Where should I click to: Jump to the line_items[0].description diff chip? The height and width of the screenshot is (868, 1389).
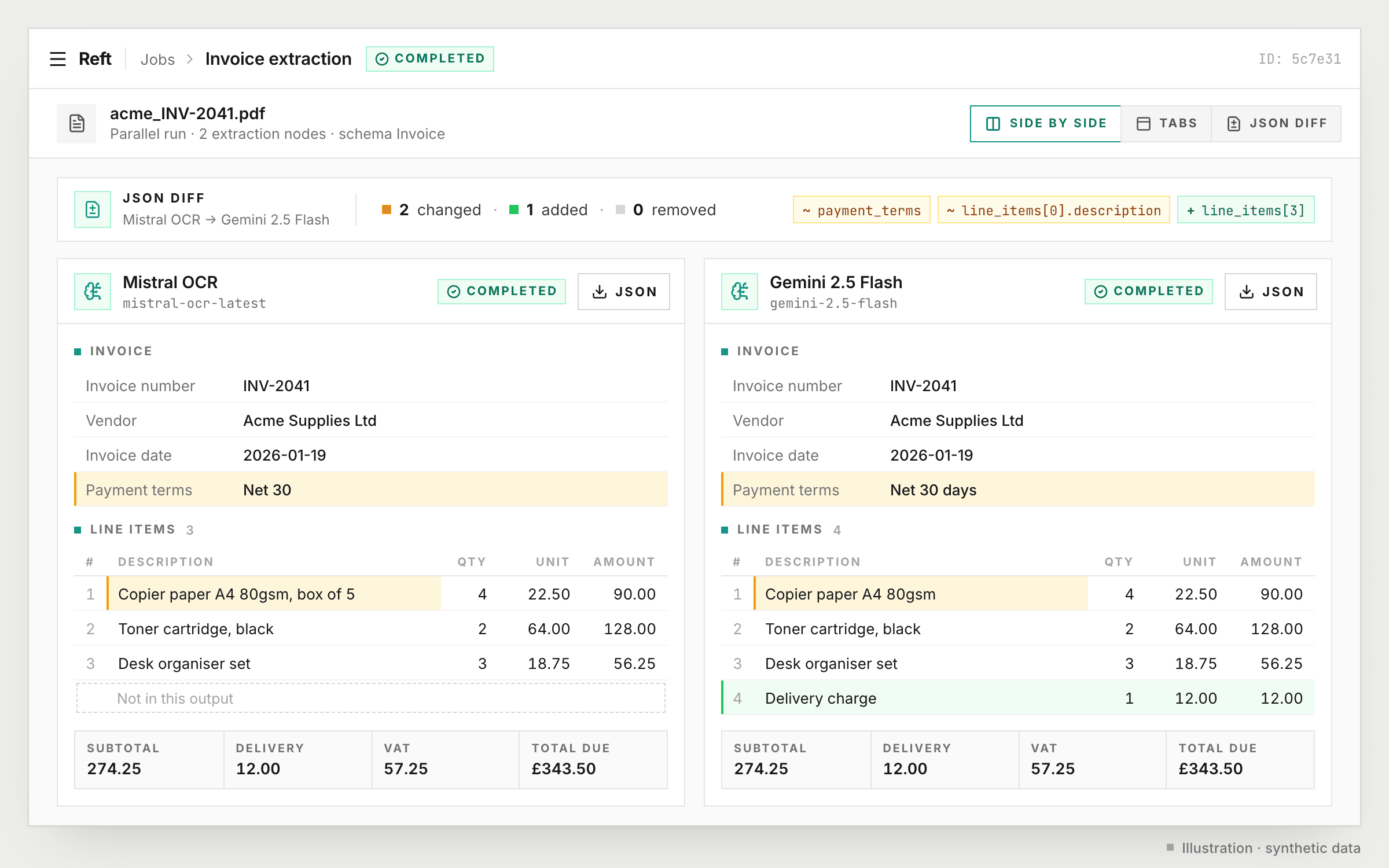(1054, 210)
